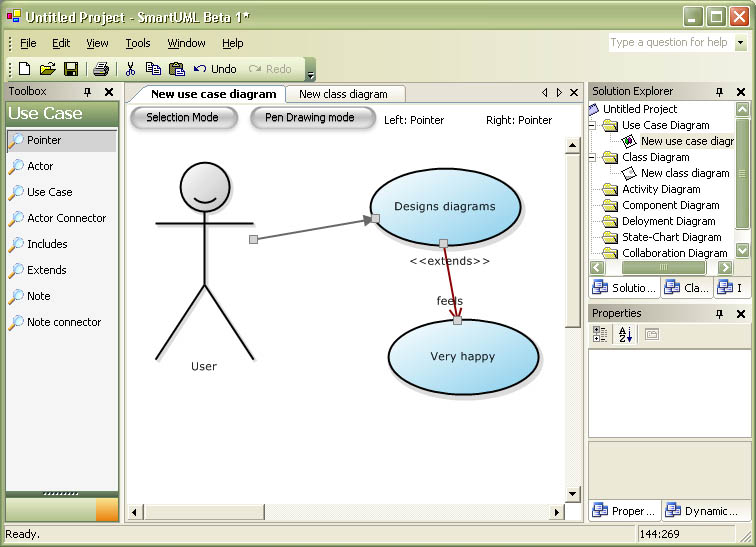Collapse the Use Case Diagram tree node
756x547 pixels.
click(x=593, y=126)
